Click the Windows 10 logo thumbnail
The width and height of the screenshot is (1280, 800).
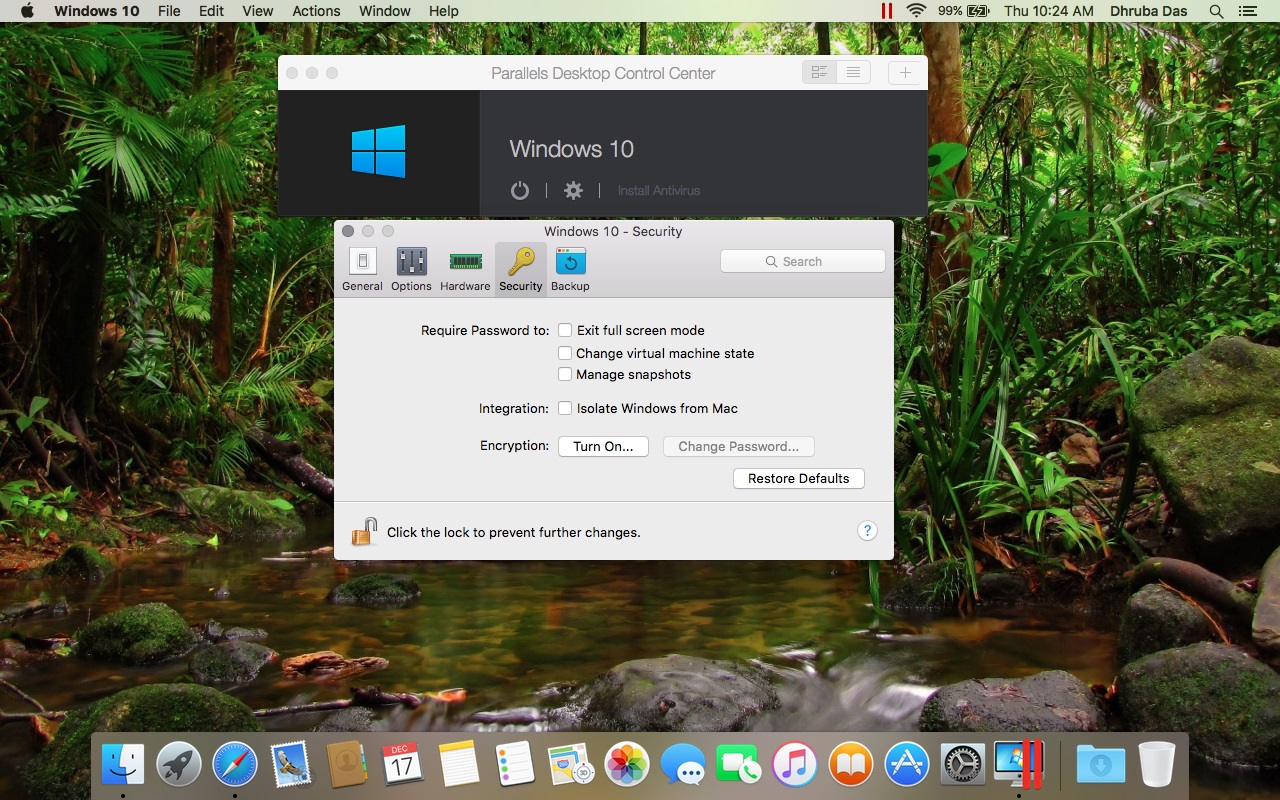pyautogui.click(x=379, y=152)
